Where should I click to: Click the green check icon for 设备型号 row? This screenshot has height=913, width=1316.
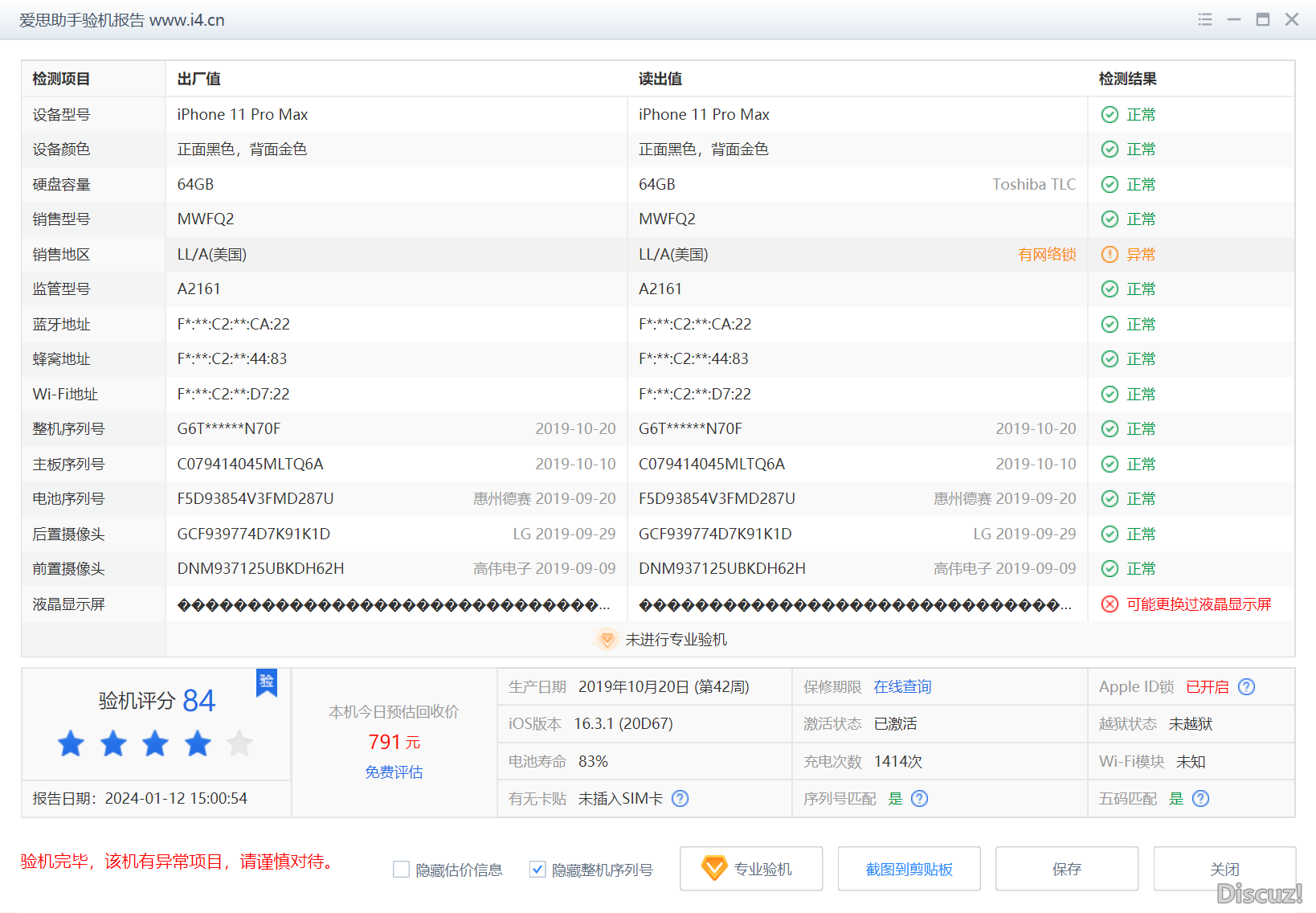tap(1110, 115)
